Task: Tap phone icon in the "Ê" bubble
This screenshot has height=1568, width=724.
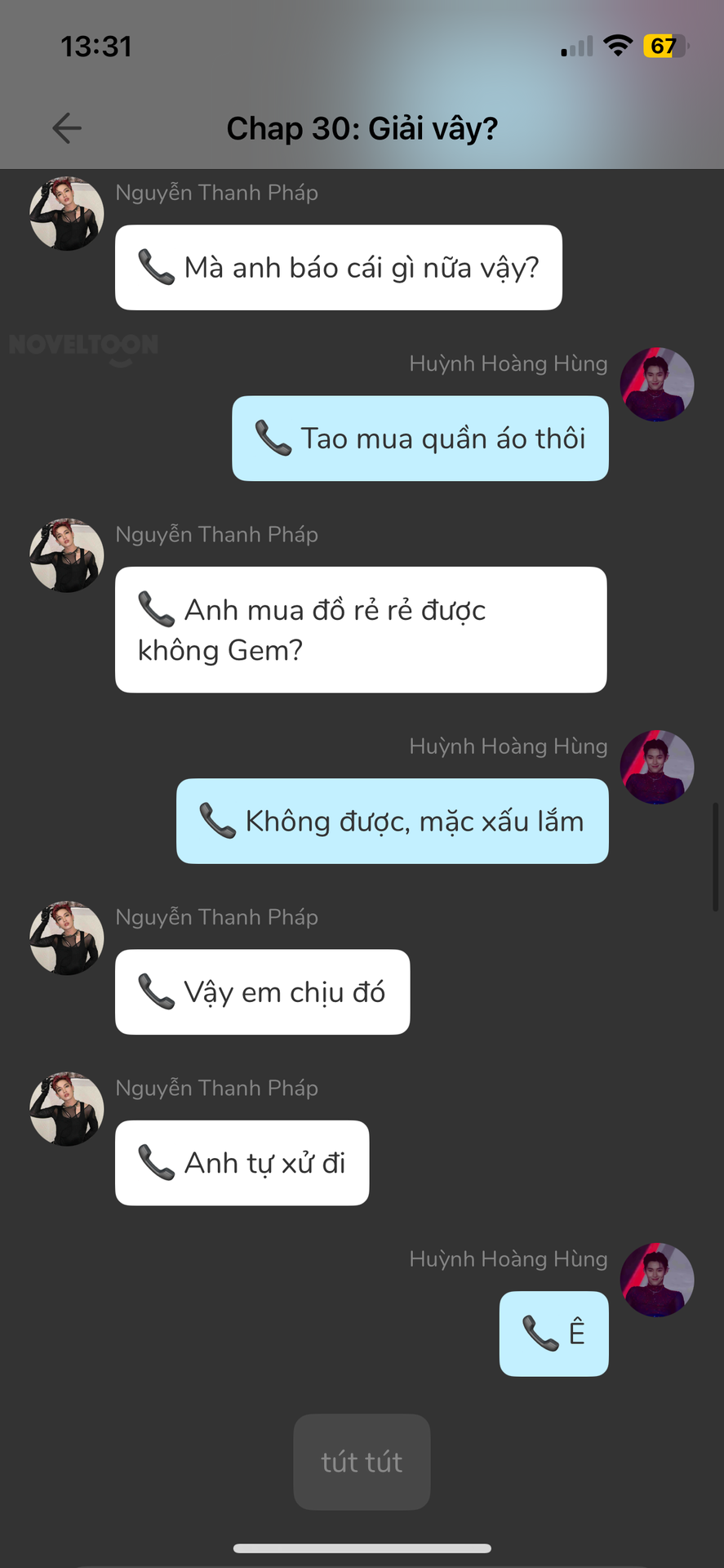Action: pyautogui.click(x=540, y=1334)
